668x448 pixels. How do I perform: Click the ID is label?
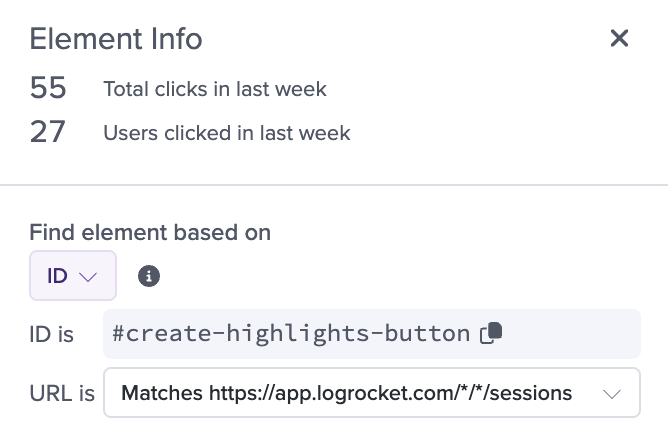(52, 334)
